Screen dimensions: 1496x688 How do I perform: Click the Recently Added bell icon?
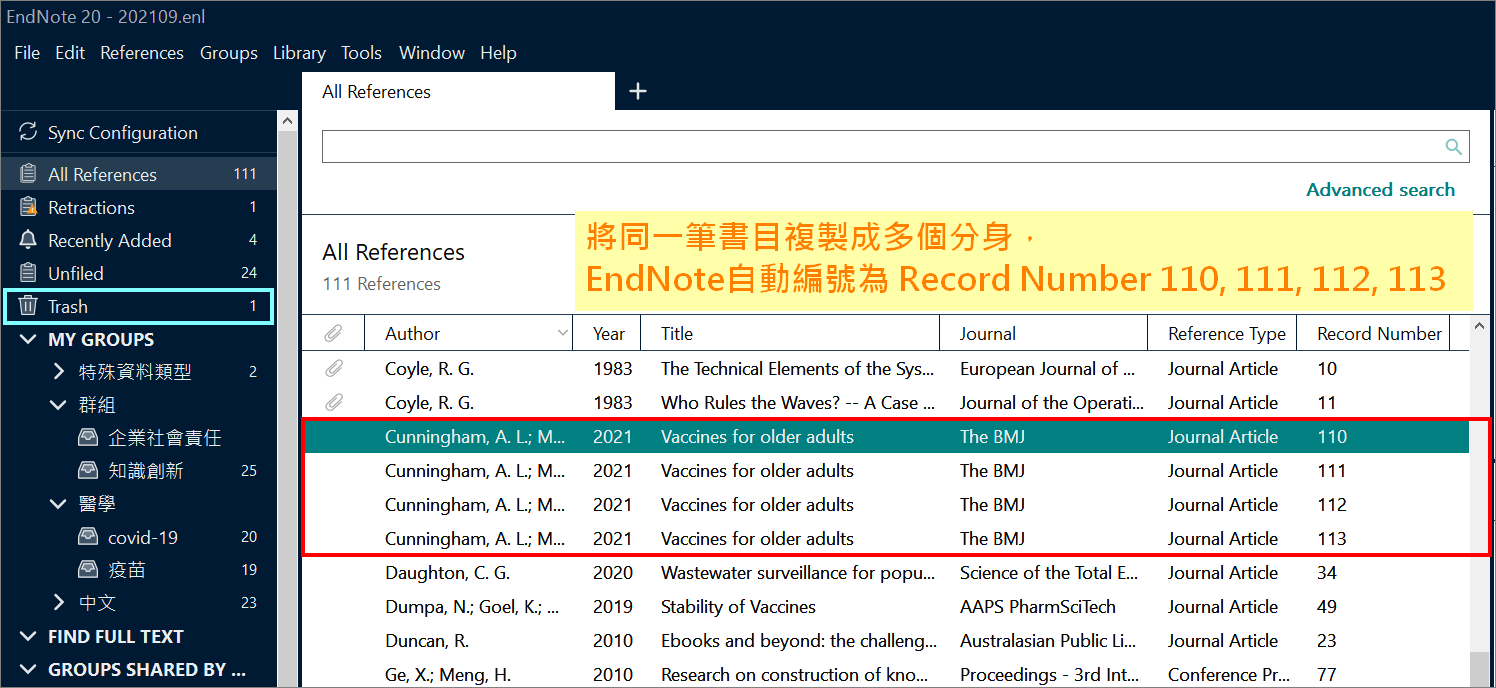28,240
